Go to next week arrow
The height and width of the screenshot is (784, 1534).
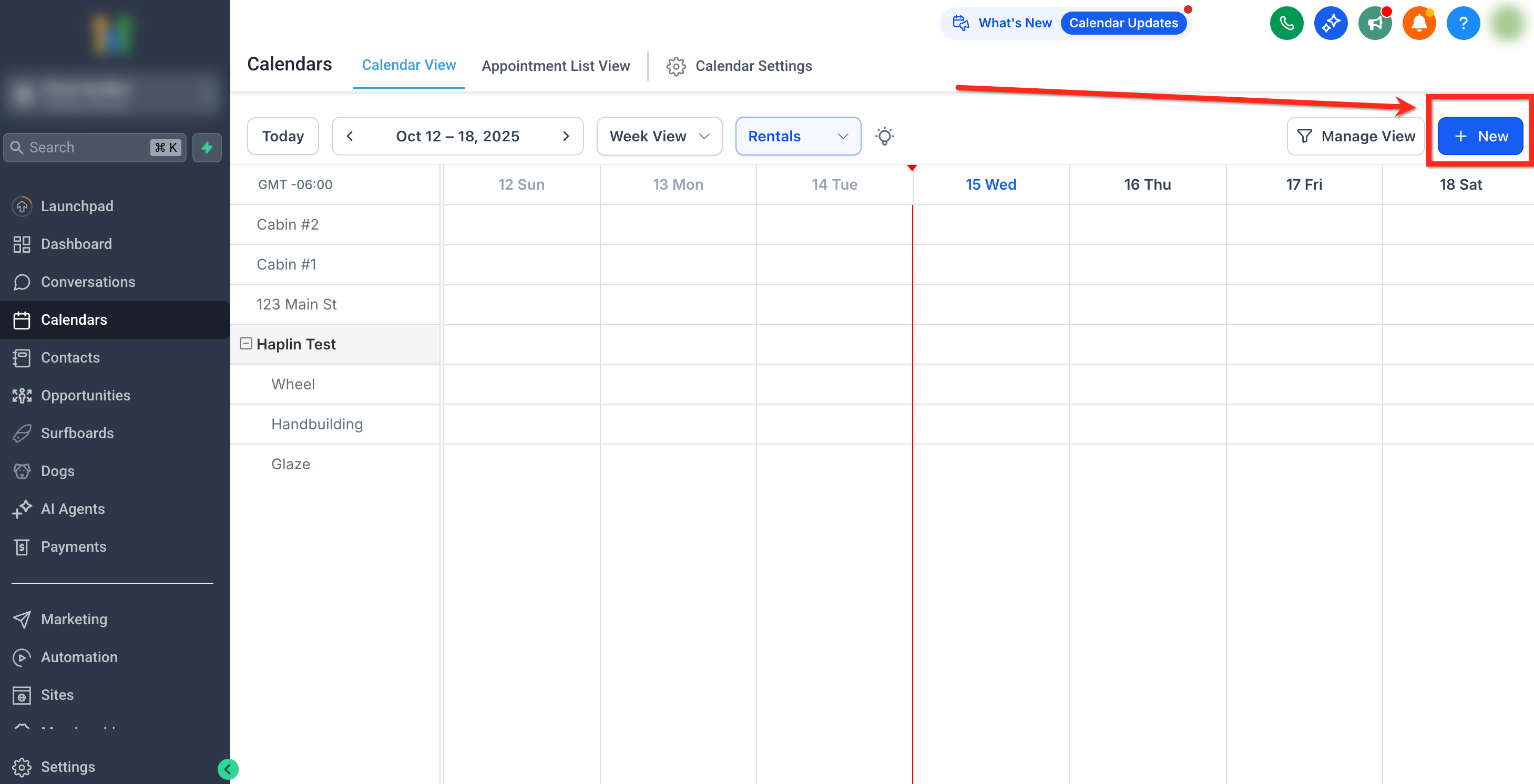point(566,136)
